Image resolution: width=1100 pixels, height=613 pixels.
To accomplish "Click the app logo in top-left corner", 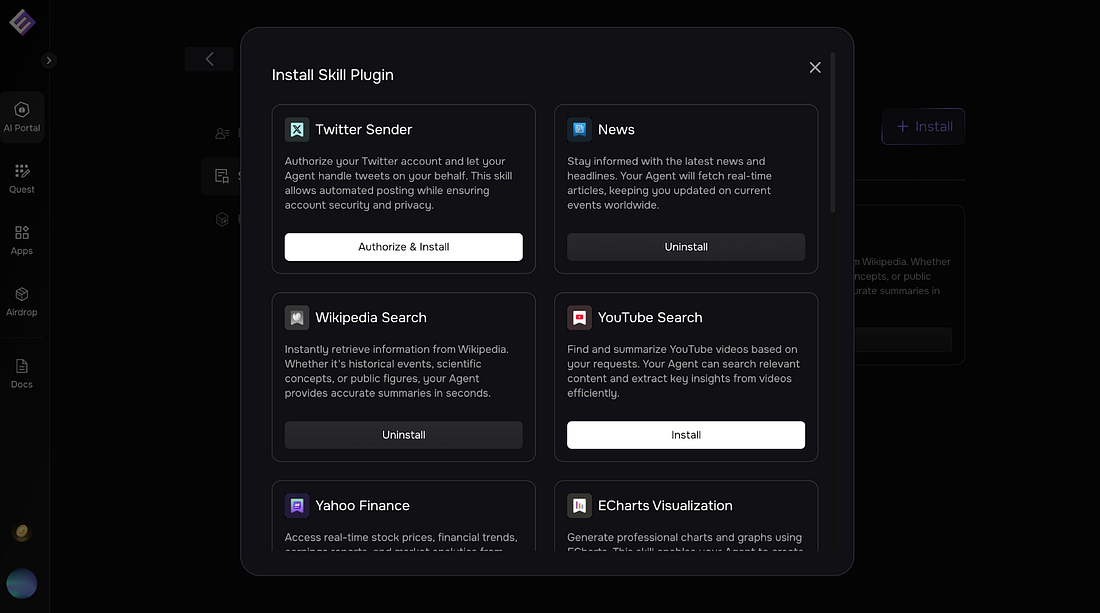I will [22, 22].
